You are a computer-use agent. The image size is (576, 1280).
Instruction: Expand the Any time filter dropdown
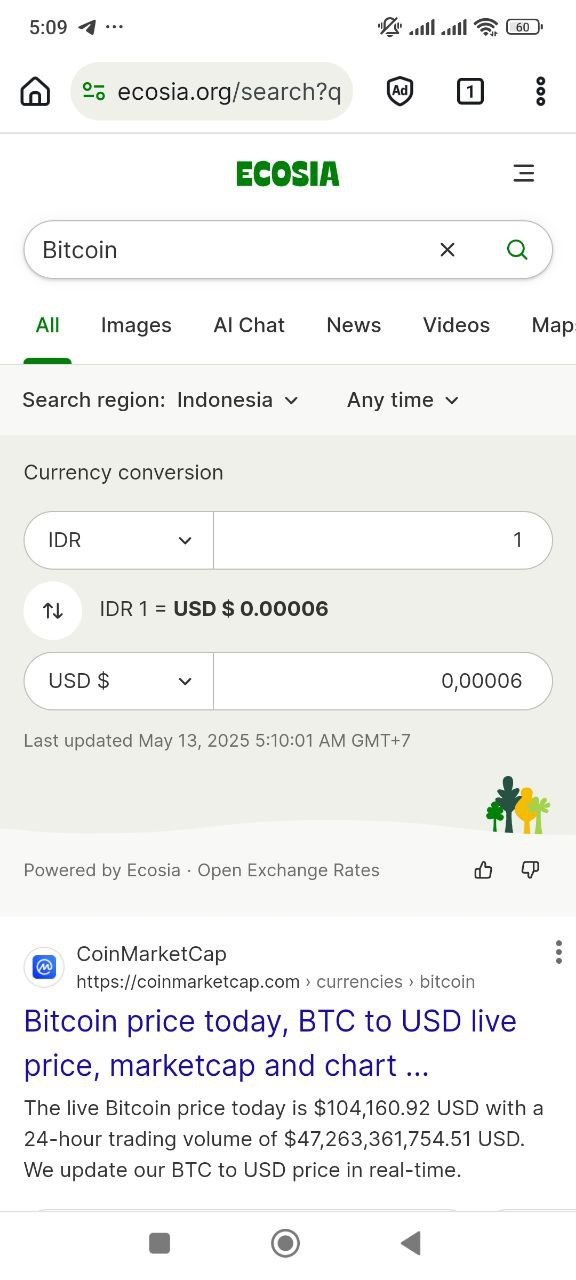coord(403,400)
